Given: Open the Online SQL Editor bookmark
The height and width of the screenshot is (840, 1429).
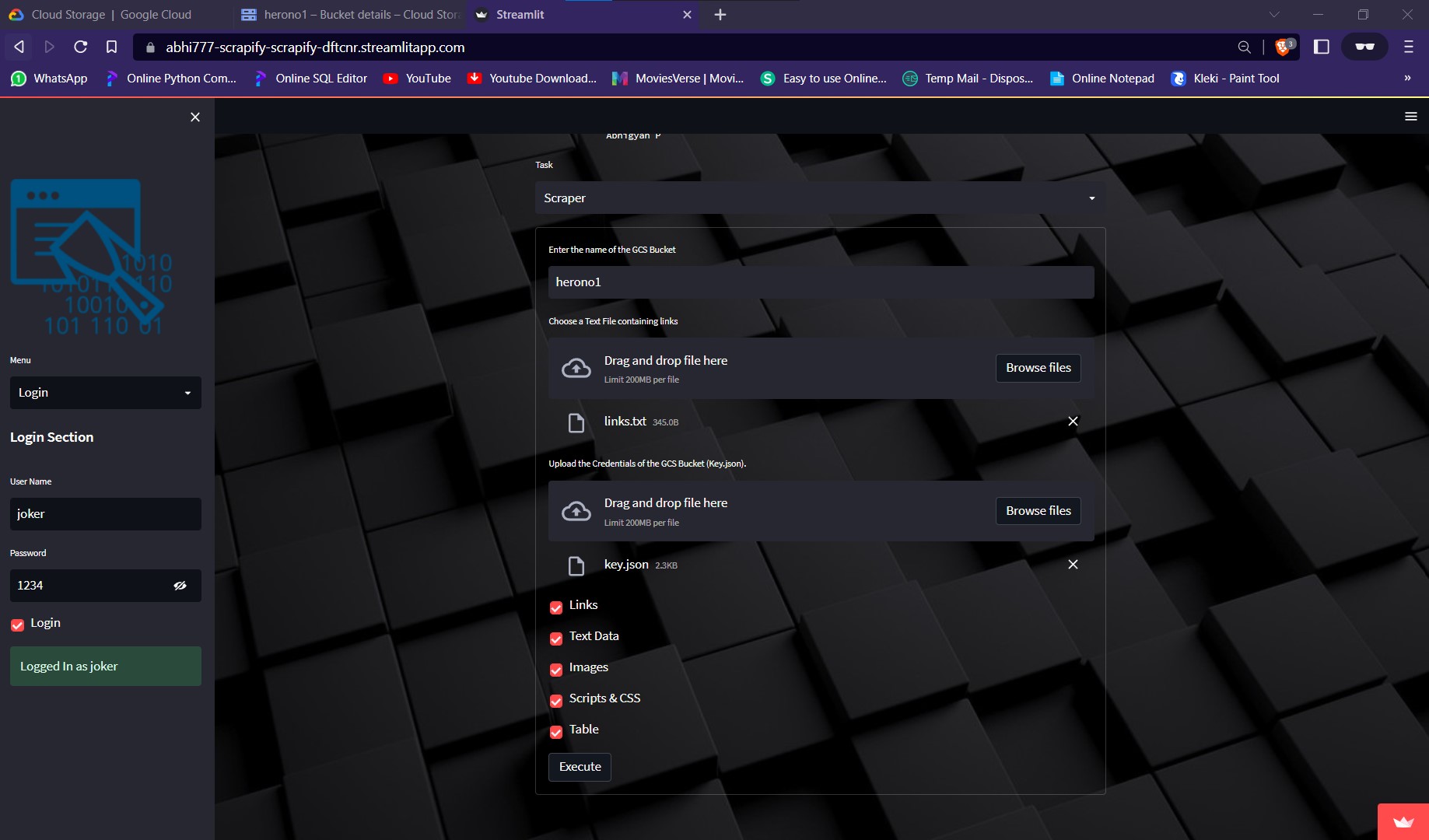Looking at the screenshot, I should pyautogui.click(x=310, y=79).
